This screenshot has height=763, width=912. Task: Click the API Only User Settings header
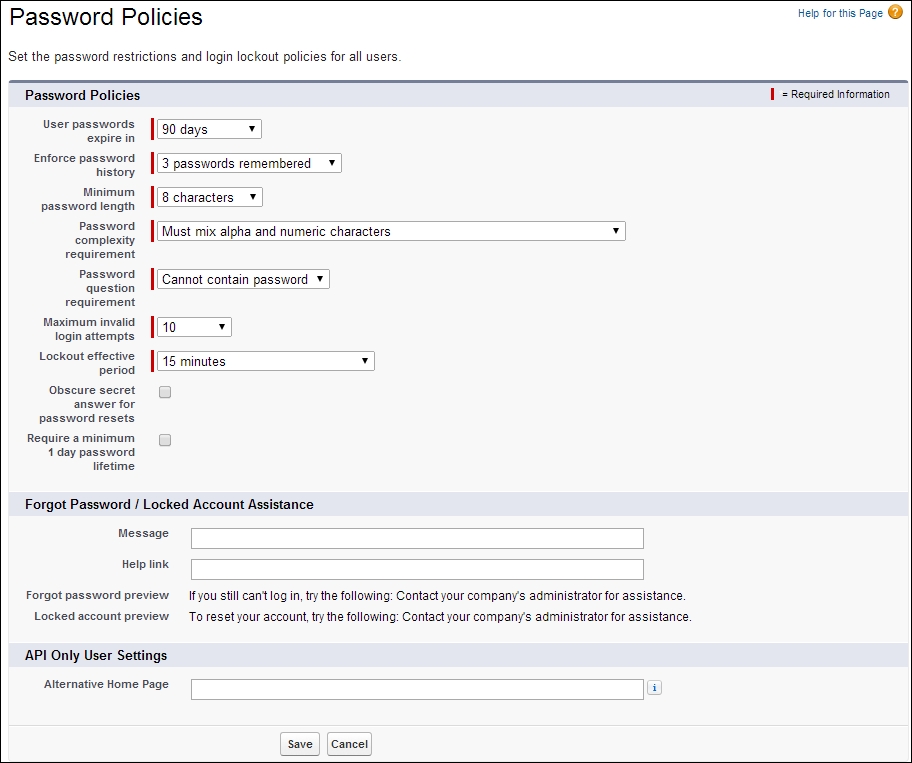pos(96,655)
